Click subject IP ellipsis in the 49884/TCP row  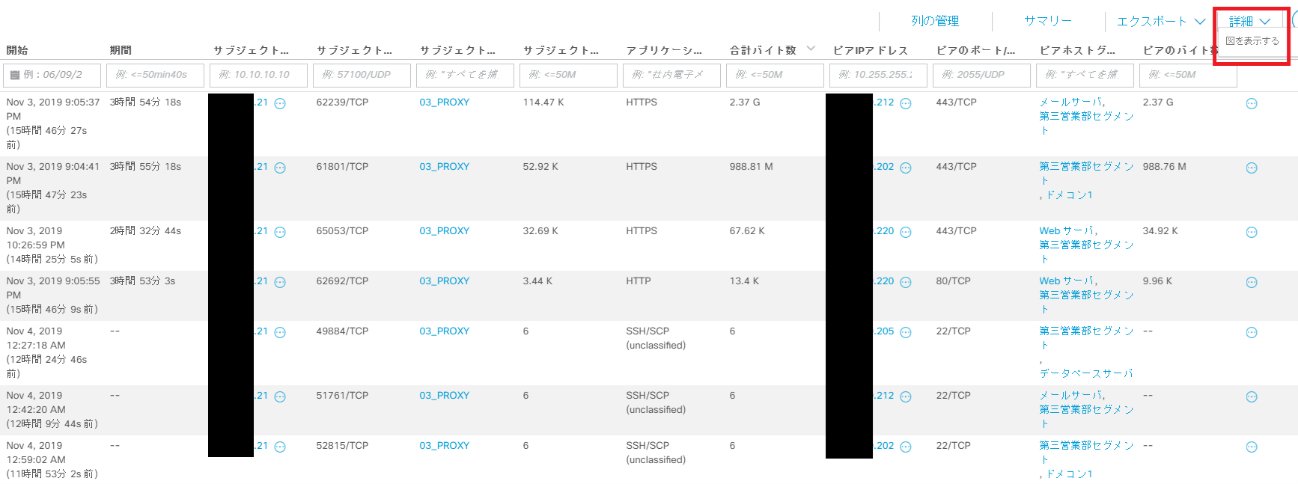tap(280, 331)
